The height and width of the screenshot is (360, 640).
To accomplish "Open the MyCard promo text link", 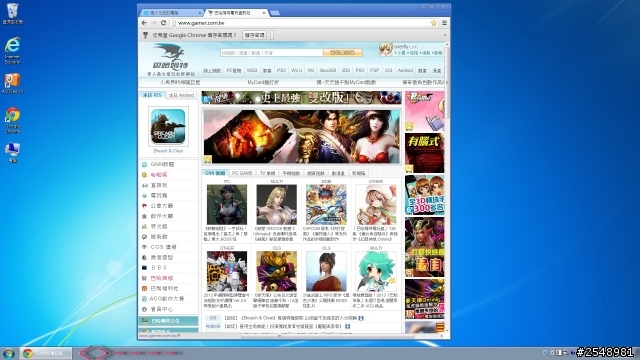I will (263, 82).
